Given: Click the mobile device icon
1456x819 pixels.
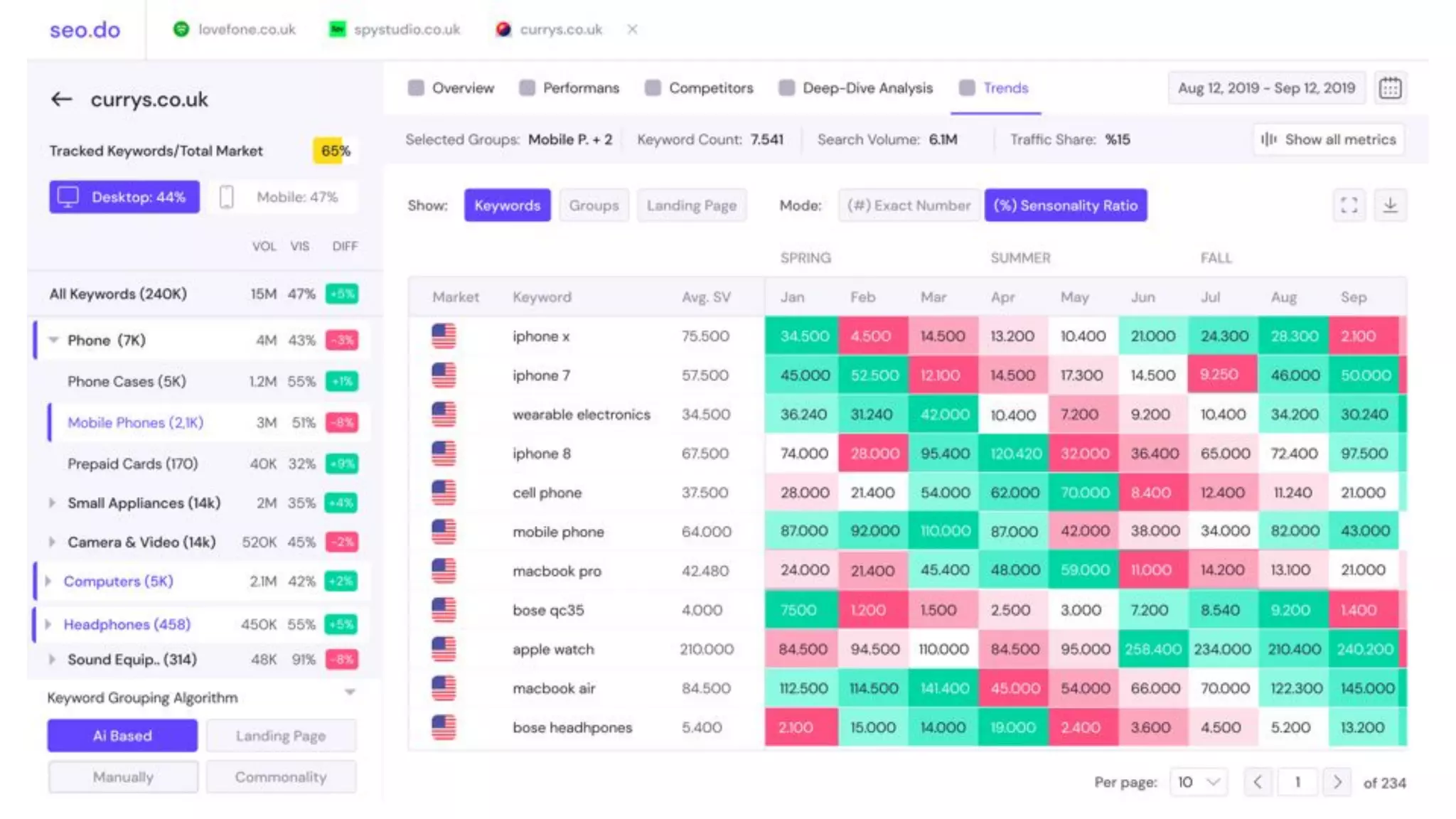Looking at the screenshot, I should 226,197.
